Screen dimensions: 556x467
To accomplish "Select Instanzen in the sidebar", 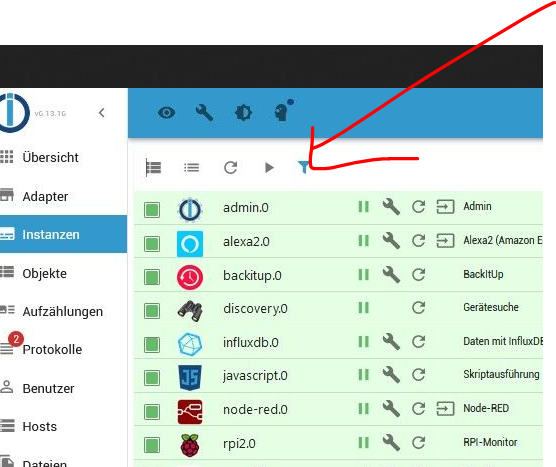I will point(63,234).
